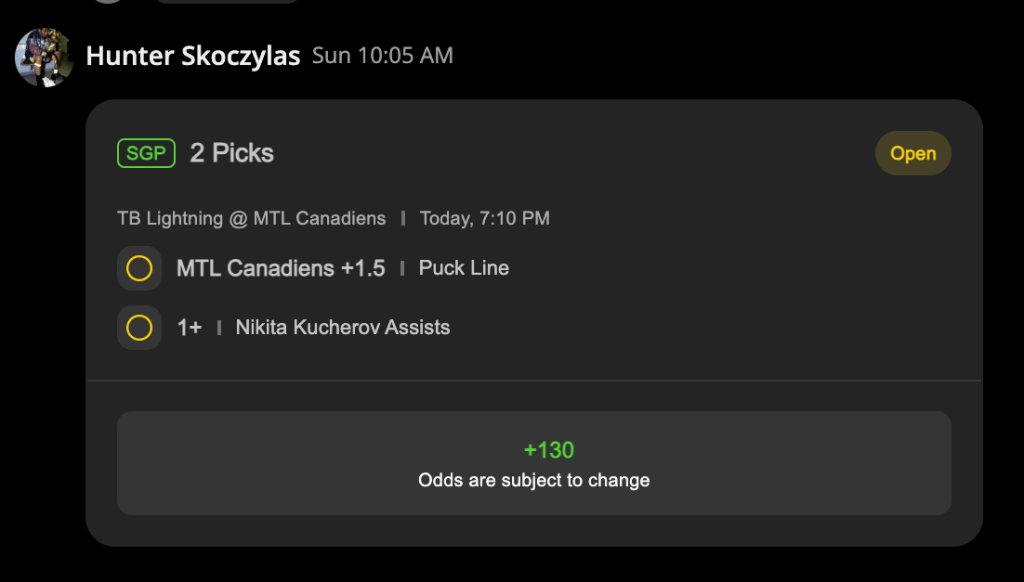This screenshot has width=1024, height=582.
Task: Click the Puck Line label
Action: coord(464,268)
